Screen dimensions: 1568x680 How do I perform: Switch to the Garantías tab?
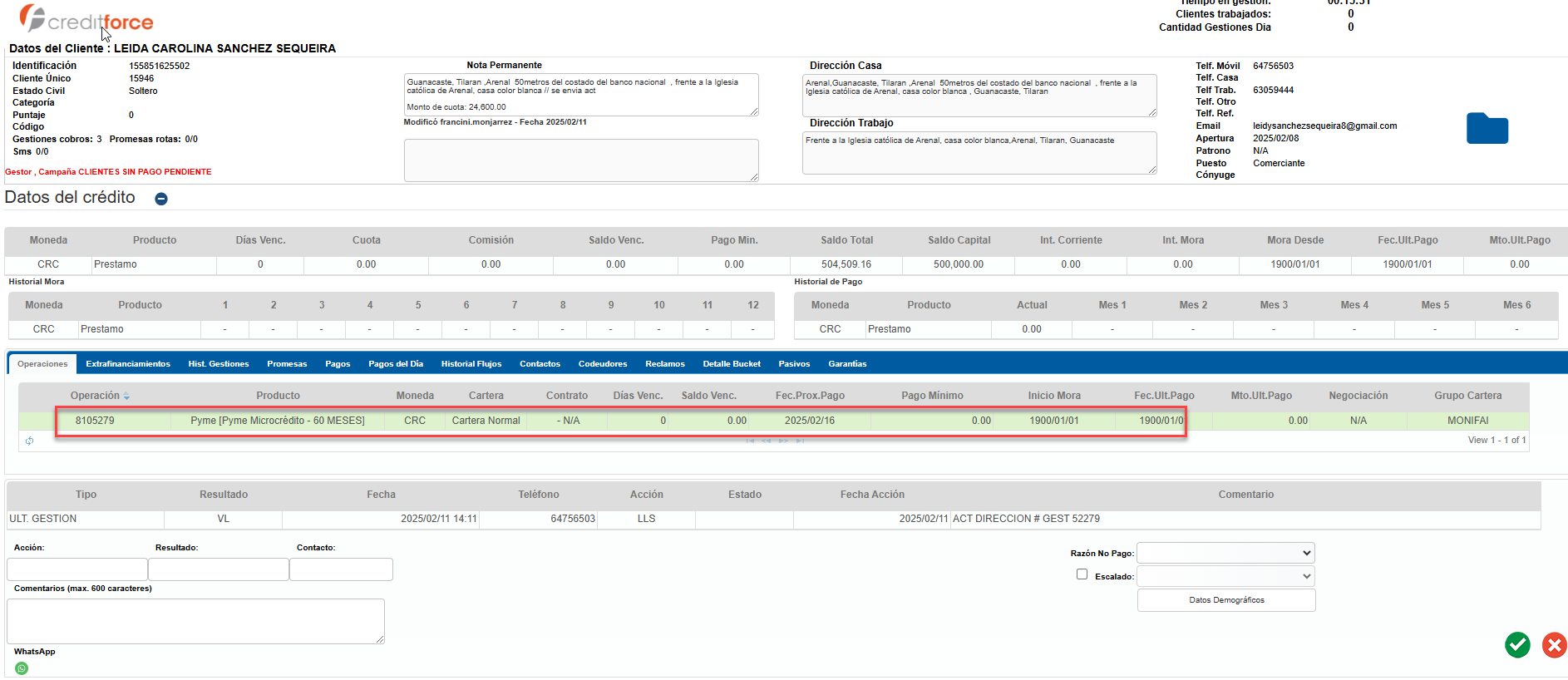847,363
